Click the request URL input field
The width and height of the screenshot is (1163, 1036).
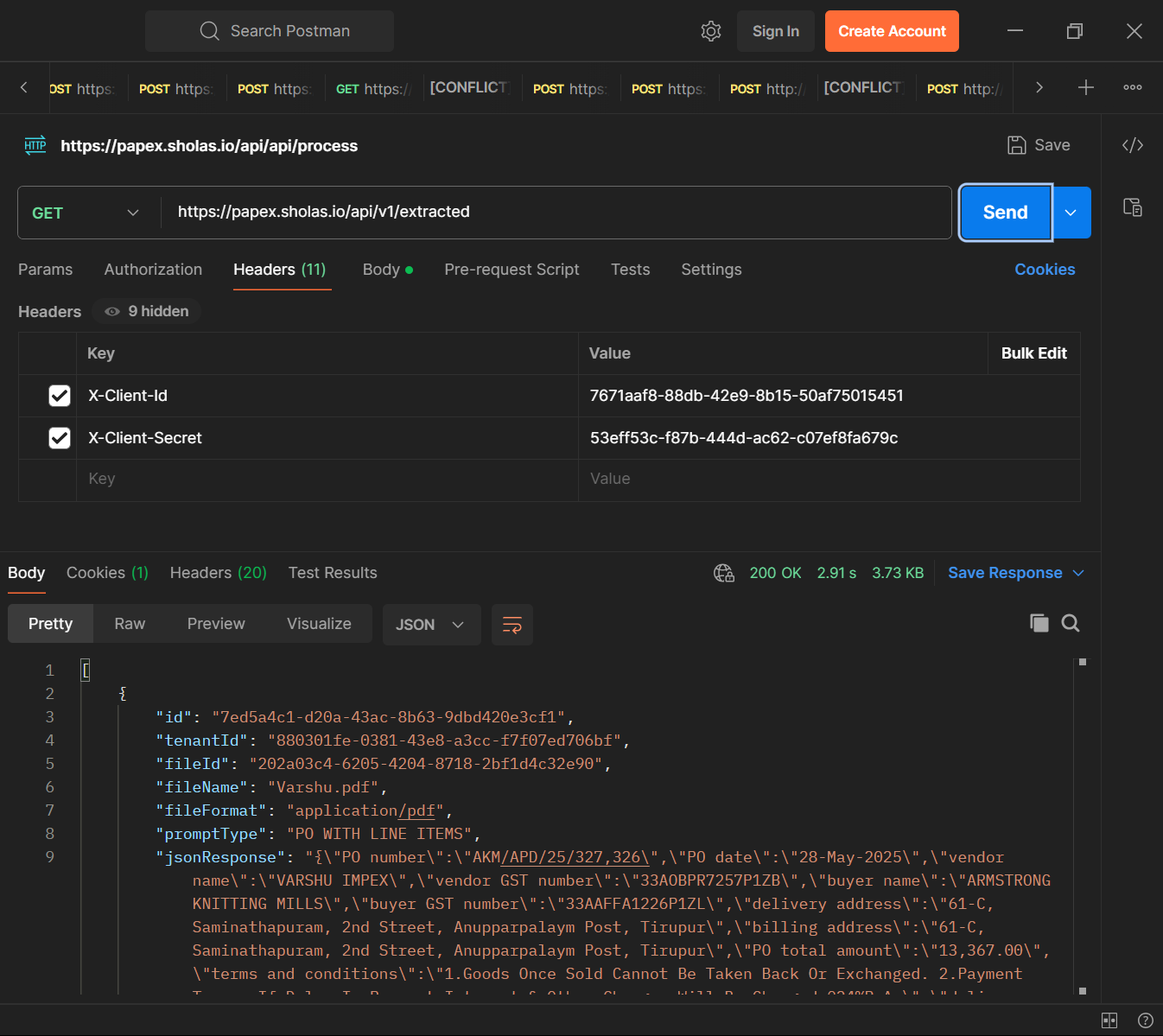pos(556,213)
